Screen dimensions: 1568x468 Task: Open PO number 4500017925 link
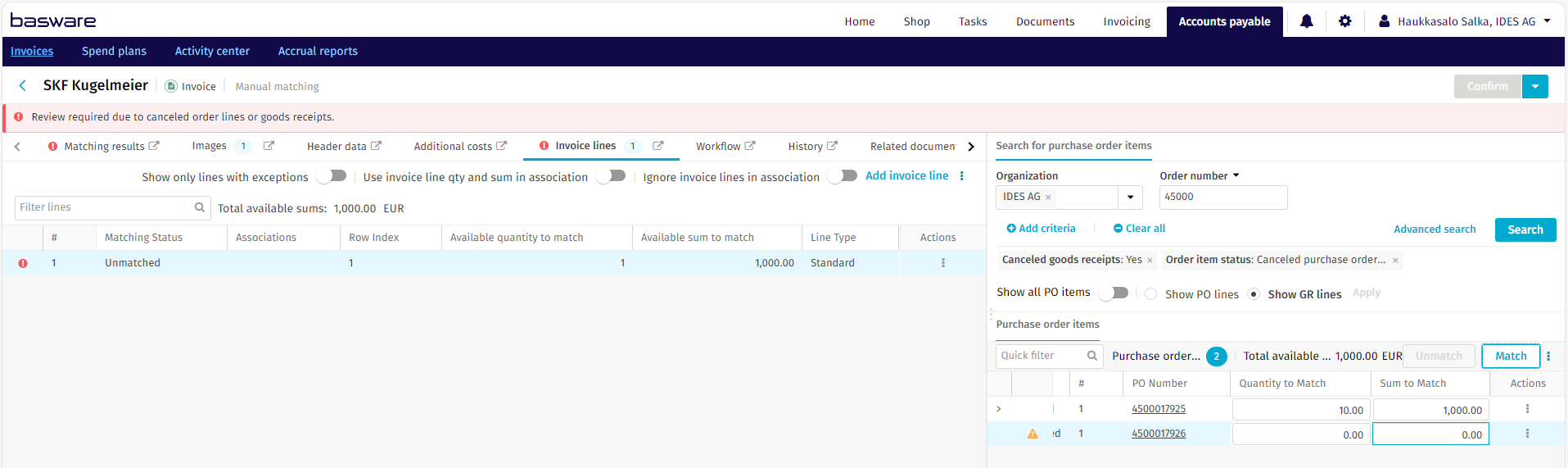tap(1159, 409)
